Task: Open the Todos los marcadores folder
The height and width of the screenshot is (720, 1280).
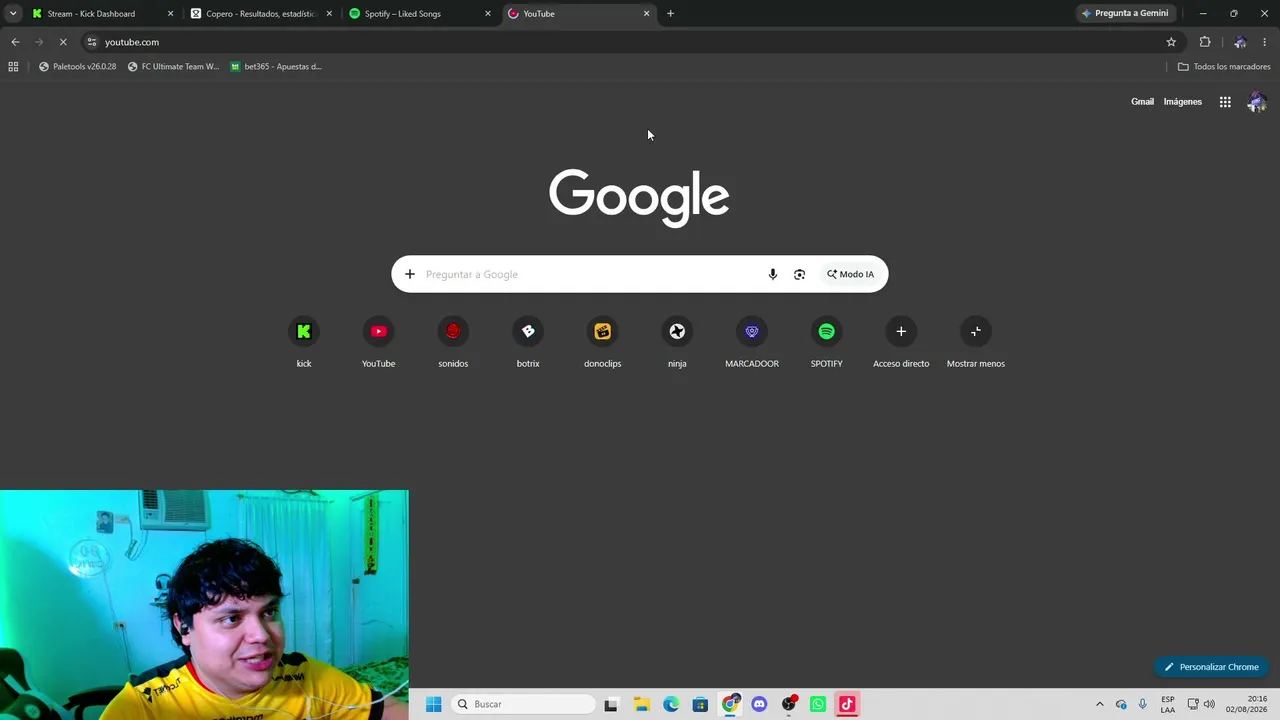Action: click(1224, 67)
